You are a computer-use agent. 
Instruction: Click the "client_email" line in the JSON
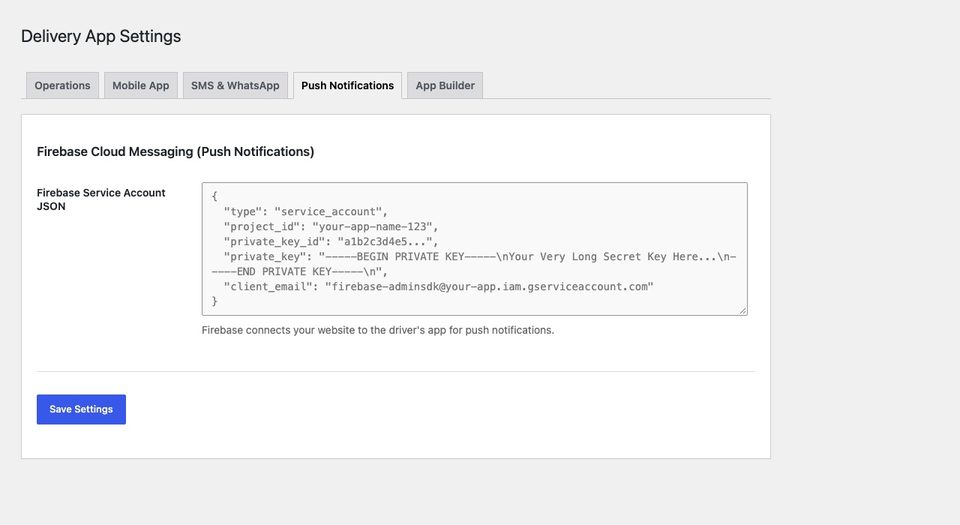(438, 286)
